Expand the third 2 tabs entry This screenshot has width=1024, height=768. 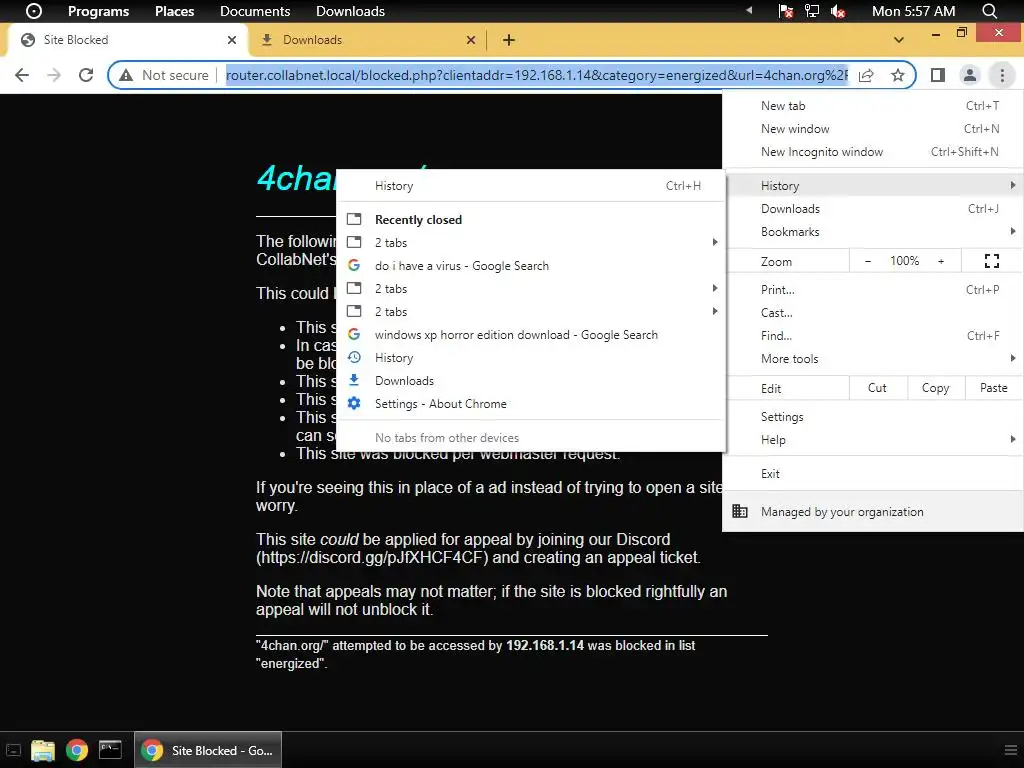(x=530, y=312)
